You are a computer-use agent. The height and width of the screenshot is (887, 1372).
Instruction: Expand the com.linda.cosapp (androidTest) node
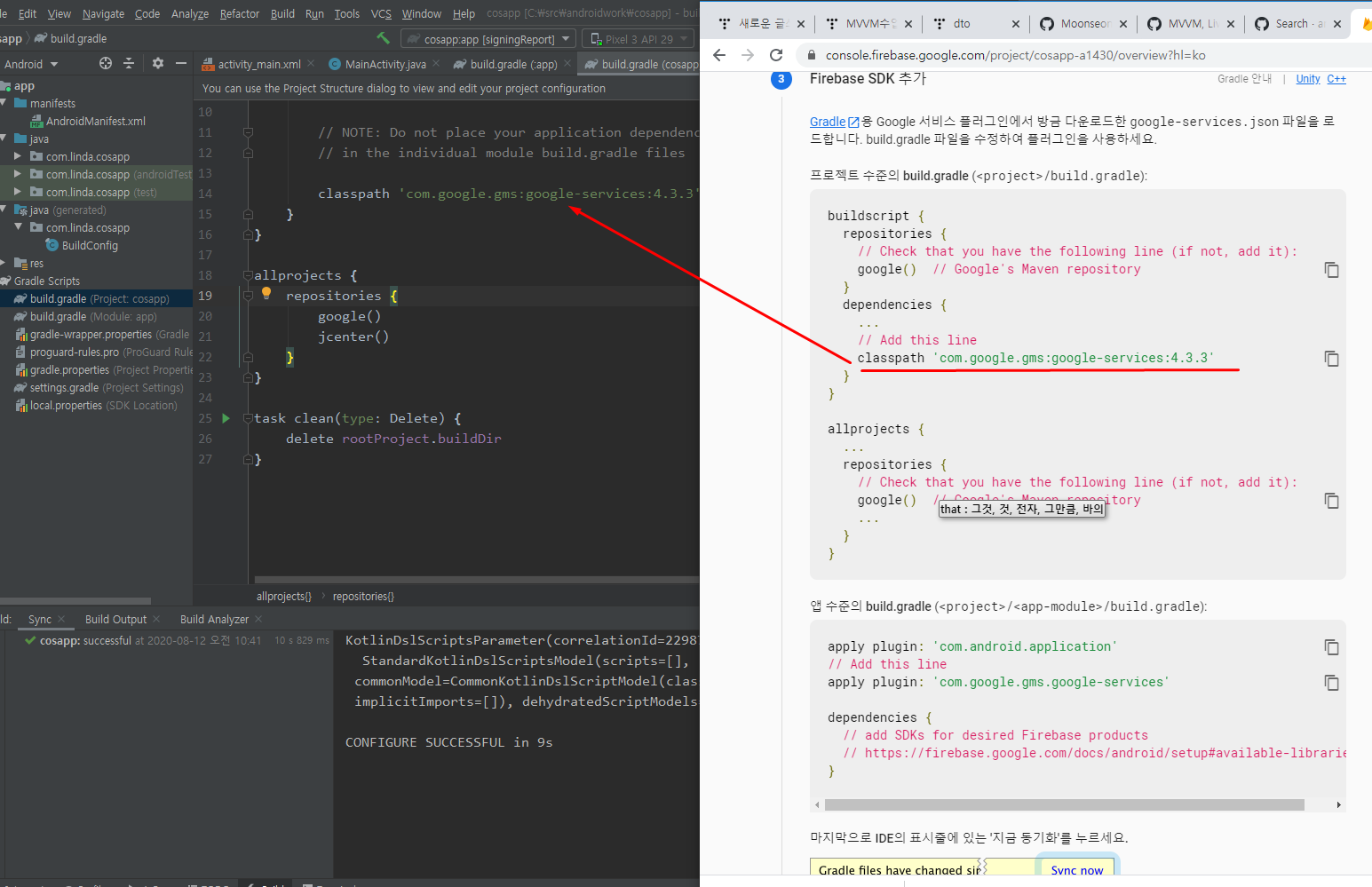pos(17,174)
